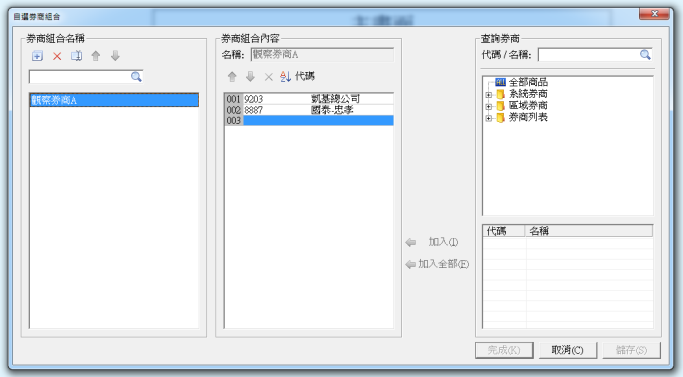Select 券商列表 tree label

(x=528, y=117)
